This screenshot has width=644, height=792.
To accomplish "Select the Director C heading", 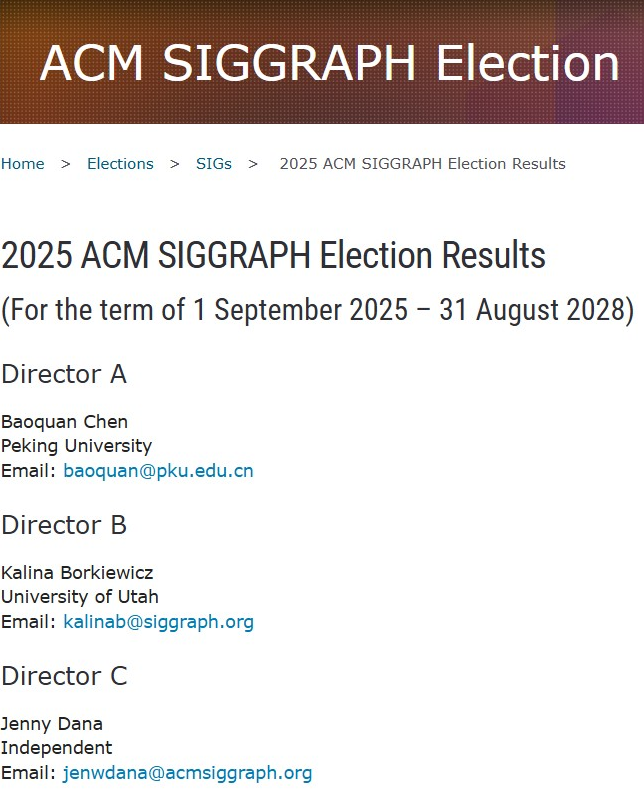I will [64, 676].
